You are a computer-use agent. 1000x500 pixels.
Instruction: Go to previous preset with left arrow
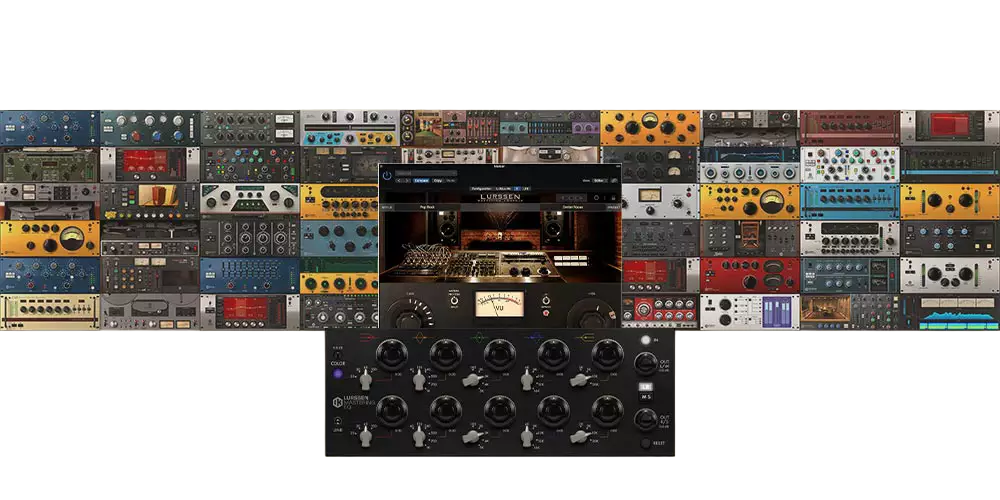click(399, 180)
